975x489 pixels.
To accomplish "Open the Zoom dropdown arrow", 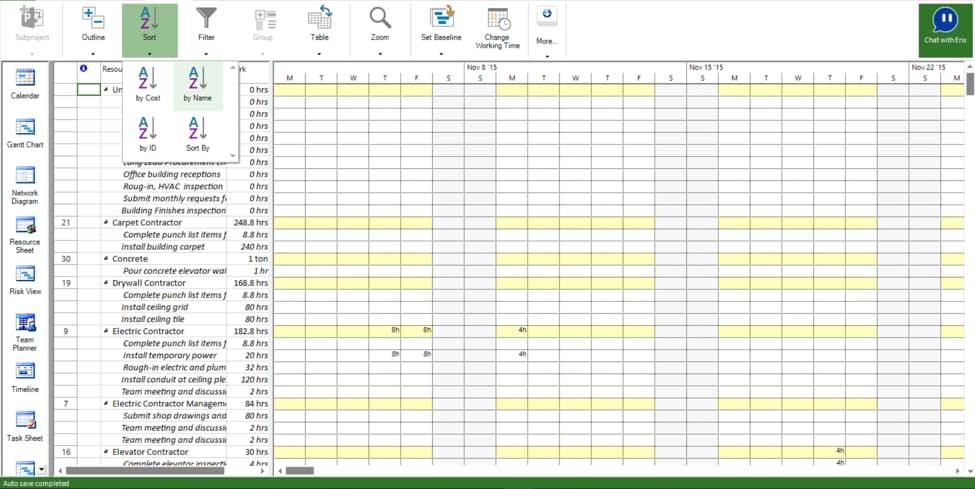I will tap(380, 55).
